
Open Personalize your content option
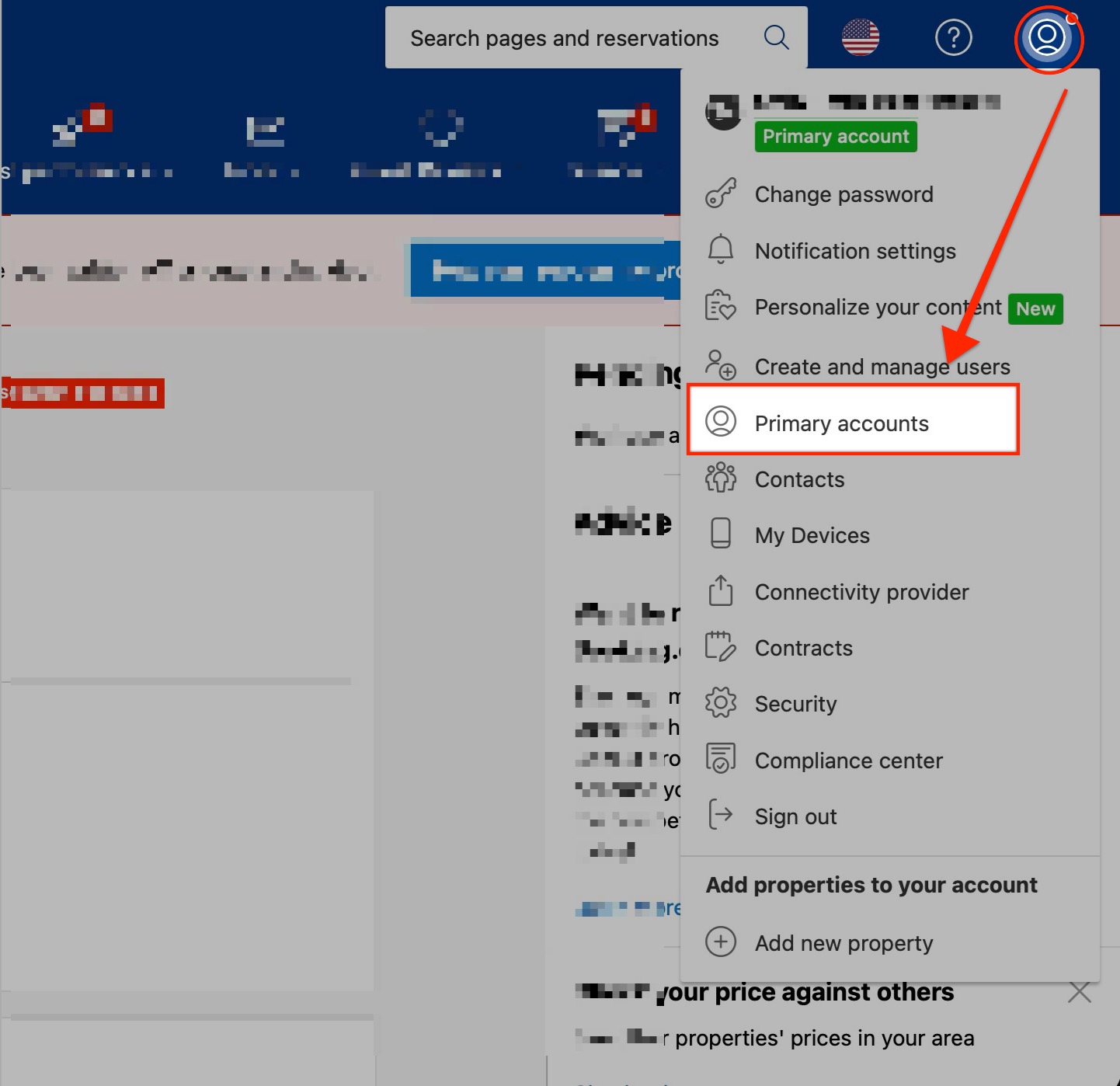[878, 308]
